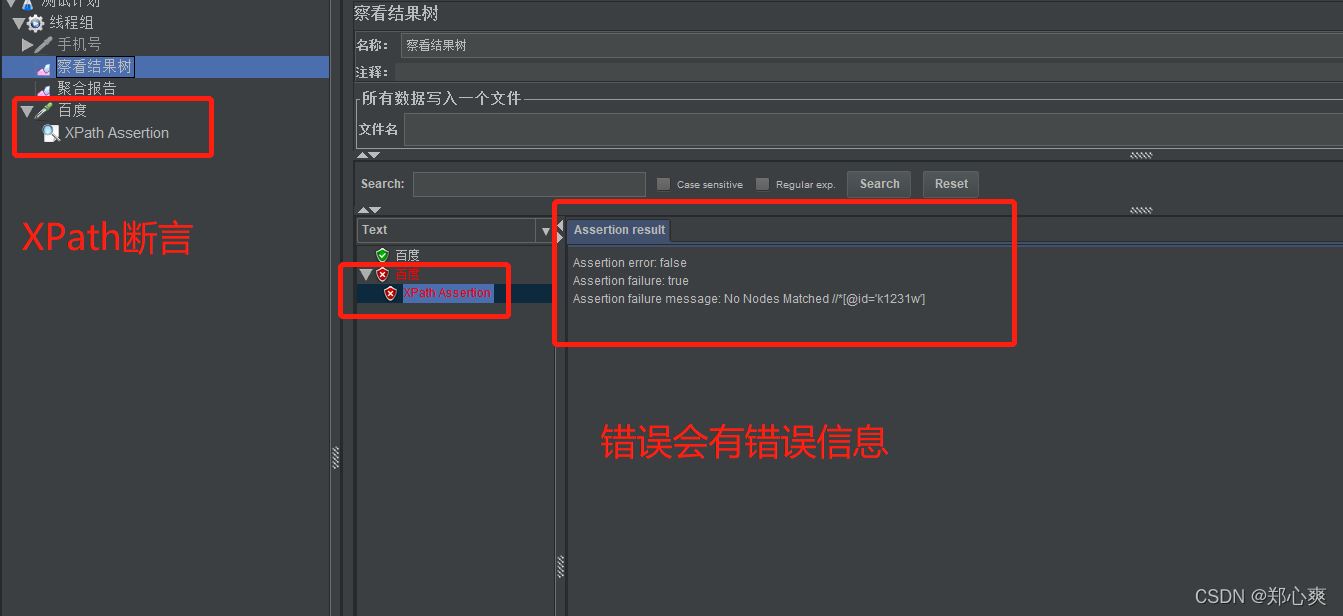Viewport: 1343px width, 616px height.
Task: Select the XPath Assertion failed result row
Action: coord(447,293)
